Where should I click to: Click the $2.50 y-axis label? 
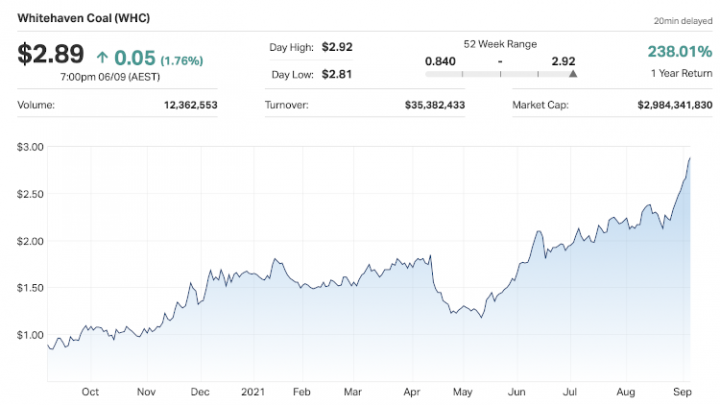pos(30,194)
